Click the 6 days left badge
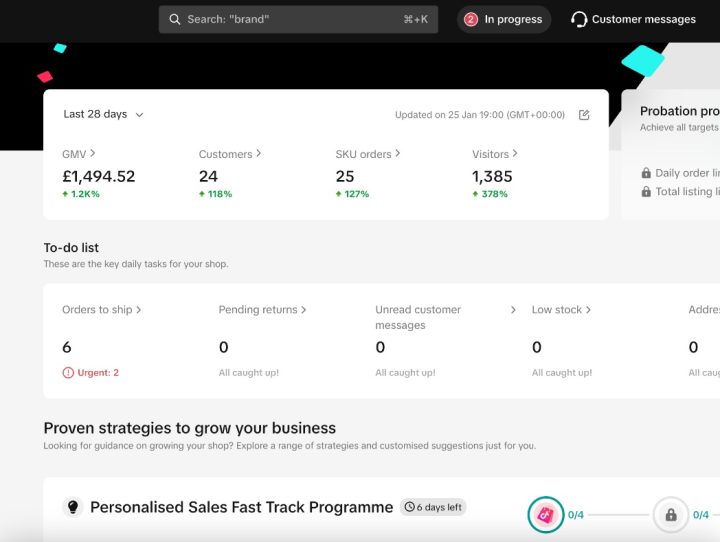This screenshot has width=720, height=542. tap(433, 507)
